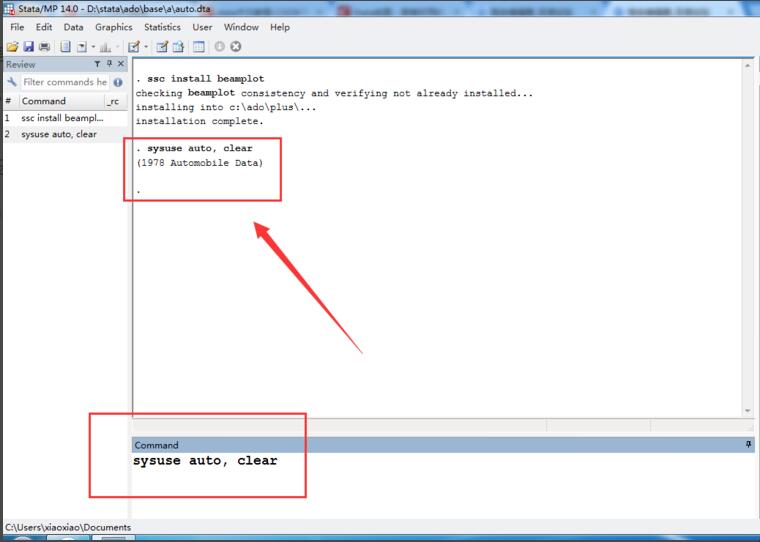Viewport: 760px width, 542px height.
Task: Expand the Do-file Editor dropdown arrow
Action: point(146,47)
